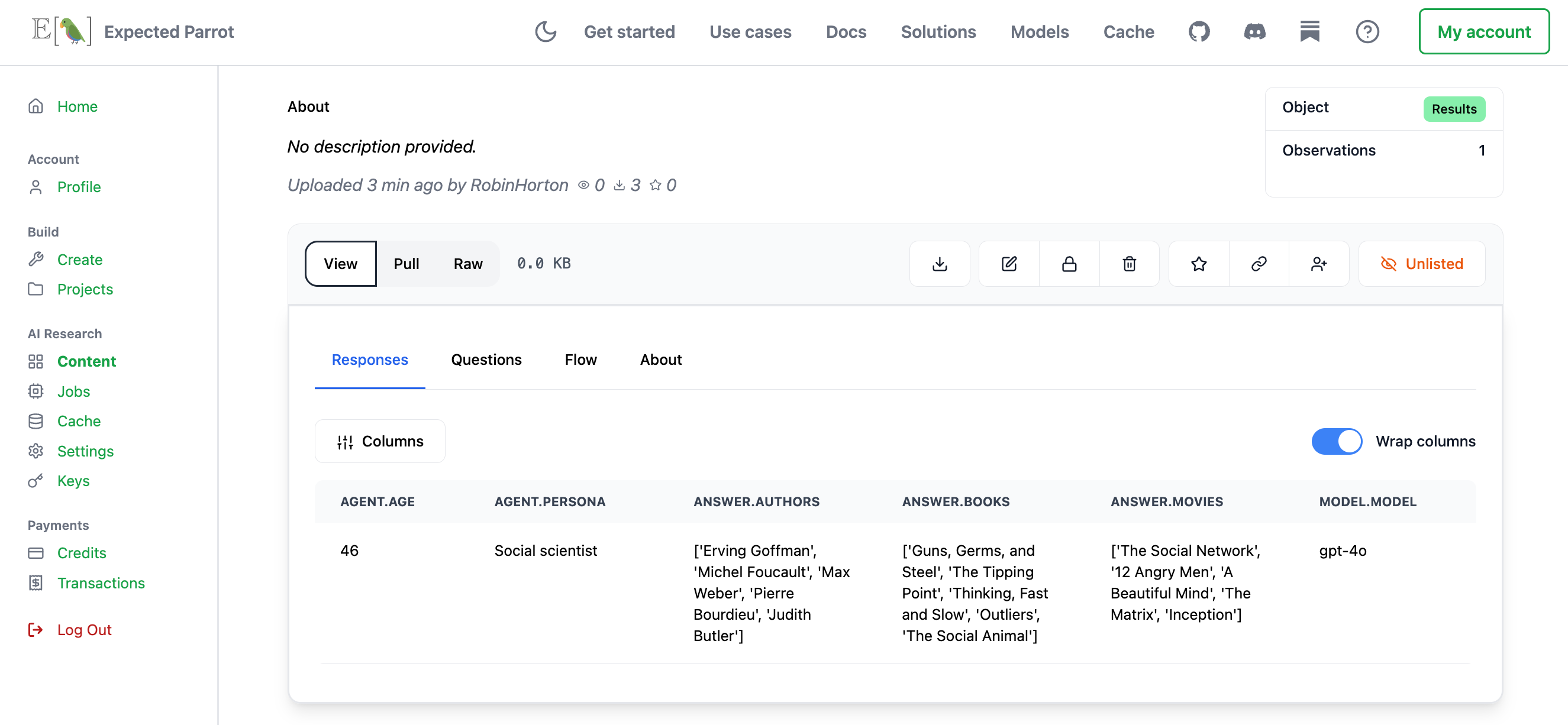Click the copy link chain icon

point(1259,263)
